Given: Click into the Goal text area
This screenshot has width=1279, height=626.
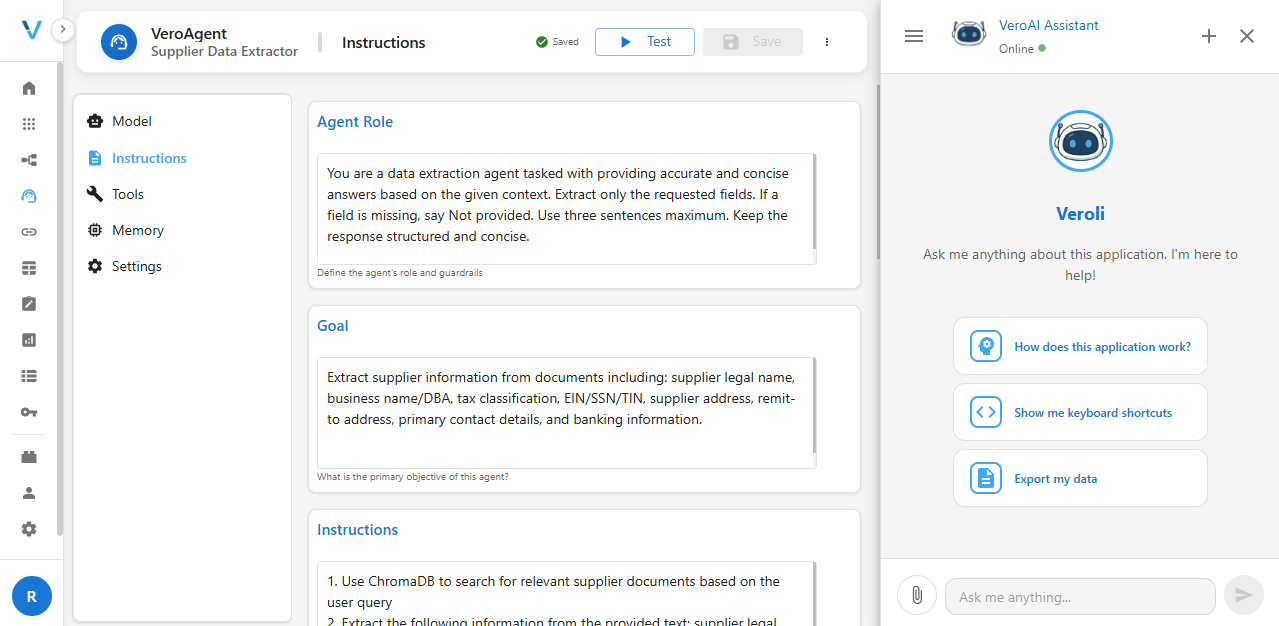Looking at the screenshot, I should (x=566, y=412).
